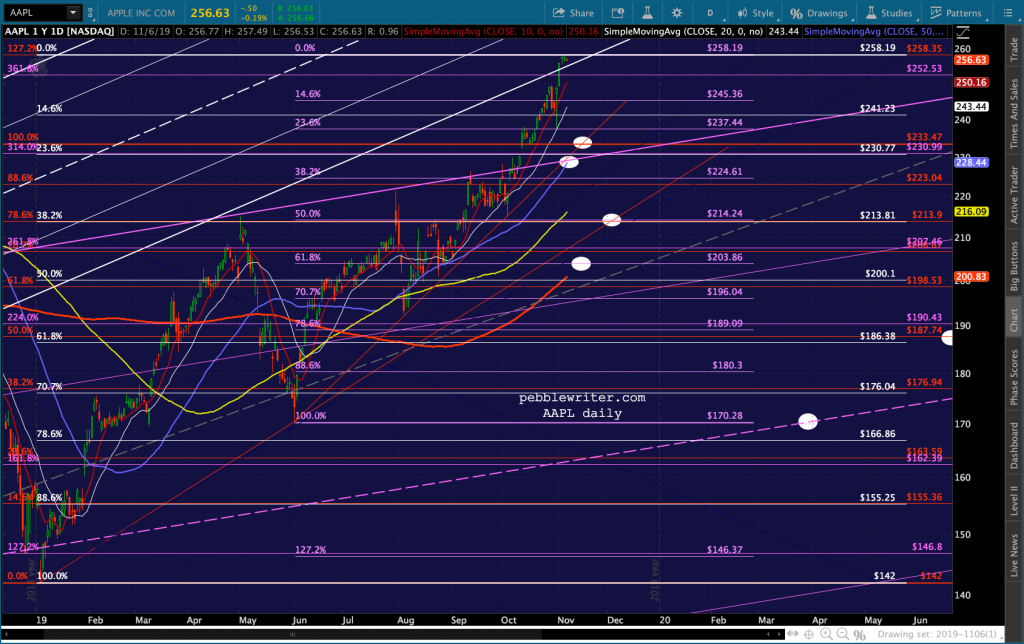
Task: Open the chart notes icon beside Share
Action: click(617, 13)
